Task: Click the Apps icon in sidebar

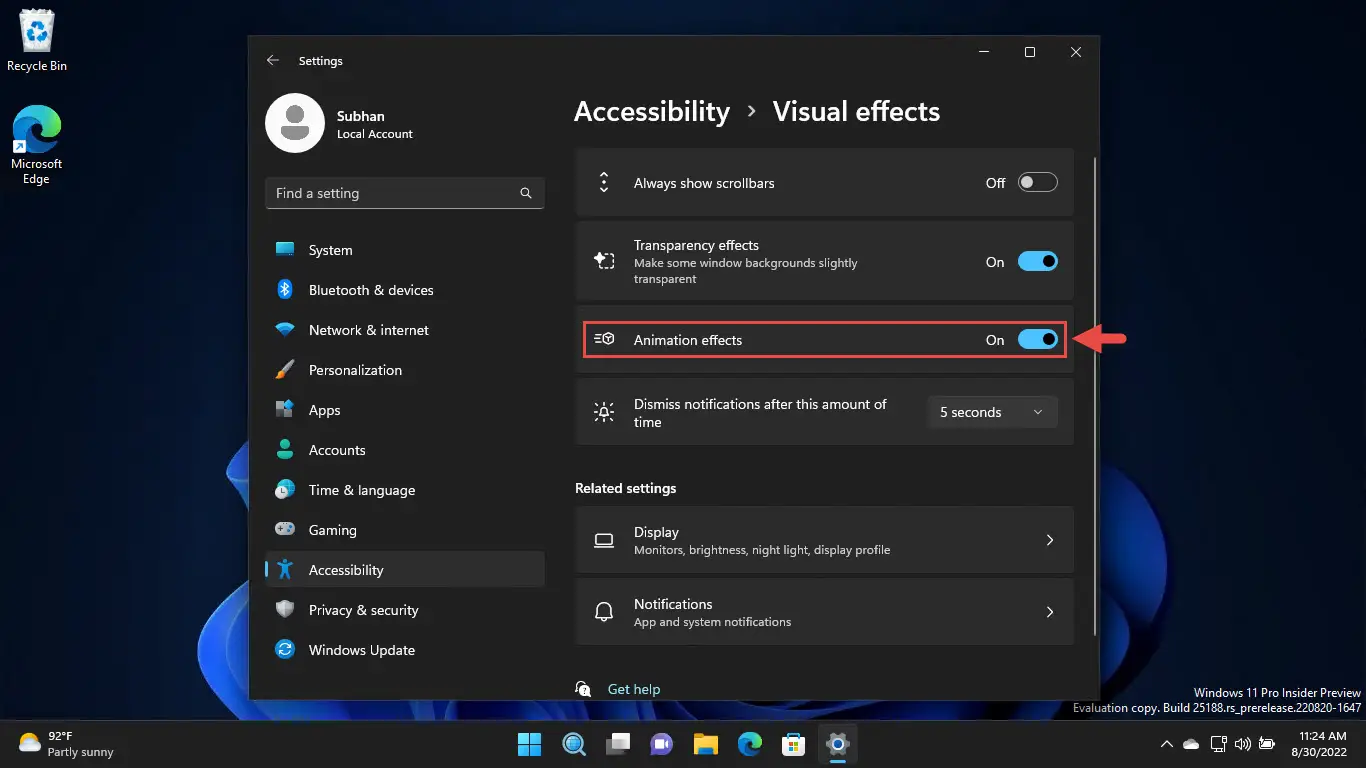Action: tap(285, 410)
